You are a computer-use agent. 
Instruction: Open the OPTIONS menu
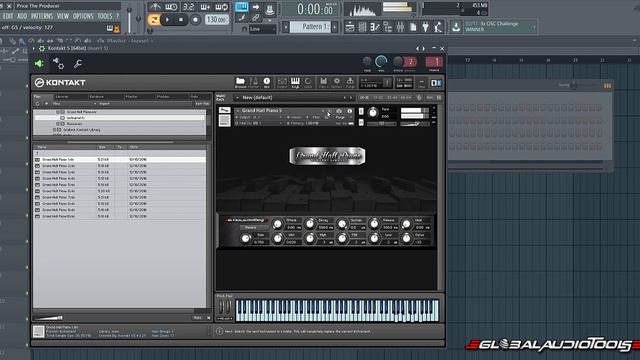tap(83, 16)
